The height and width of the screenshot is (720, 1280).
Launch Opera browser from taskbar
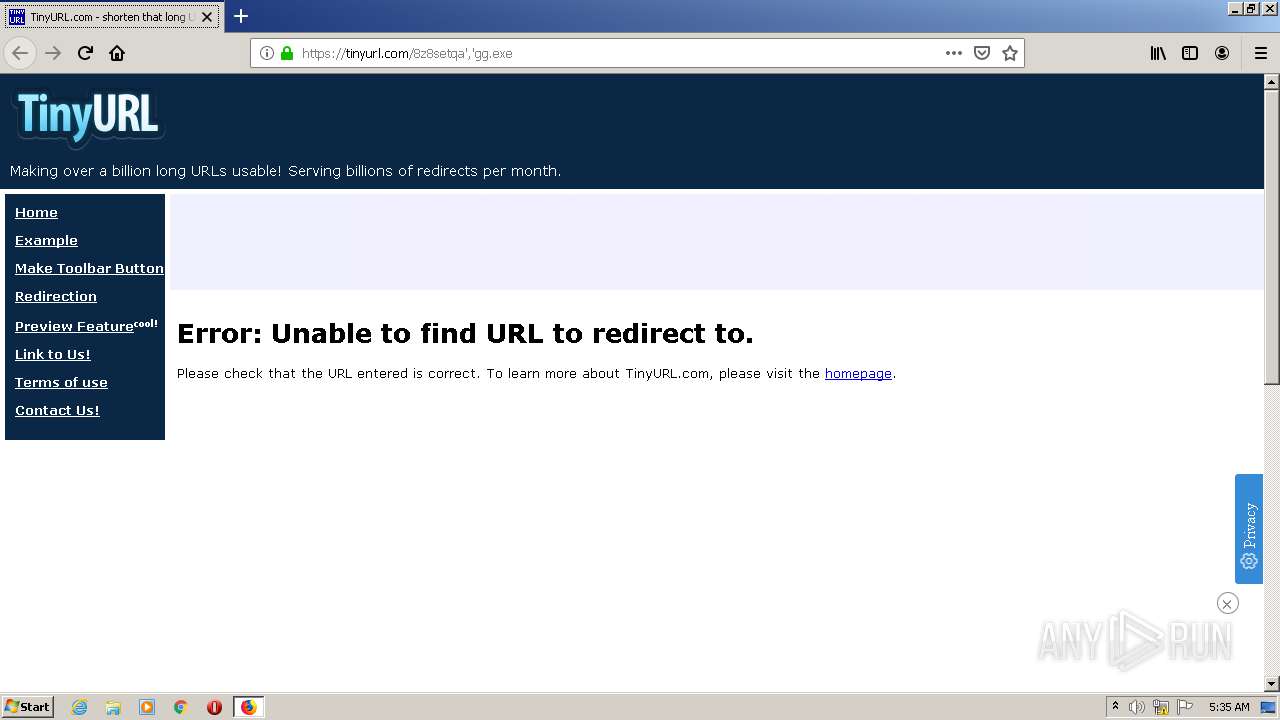click(x=214, y=707)
